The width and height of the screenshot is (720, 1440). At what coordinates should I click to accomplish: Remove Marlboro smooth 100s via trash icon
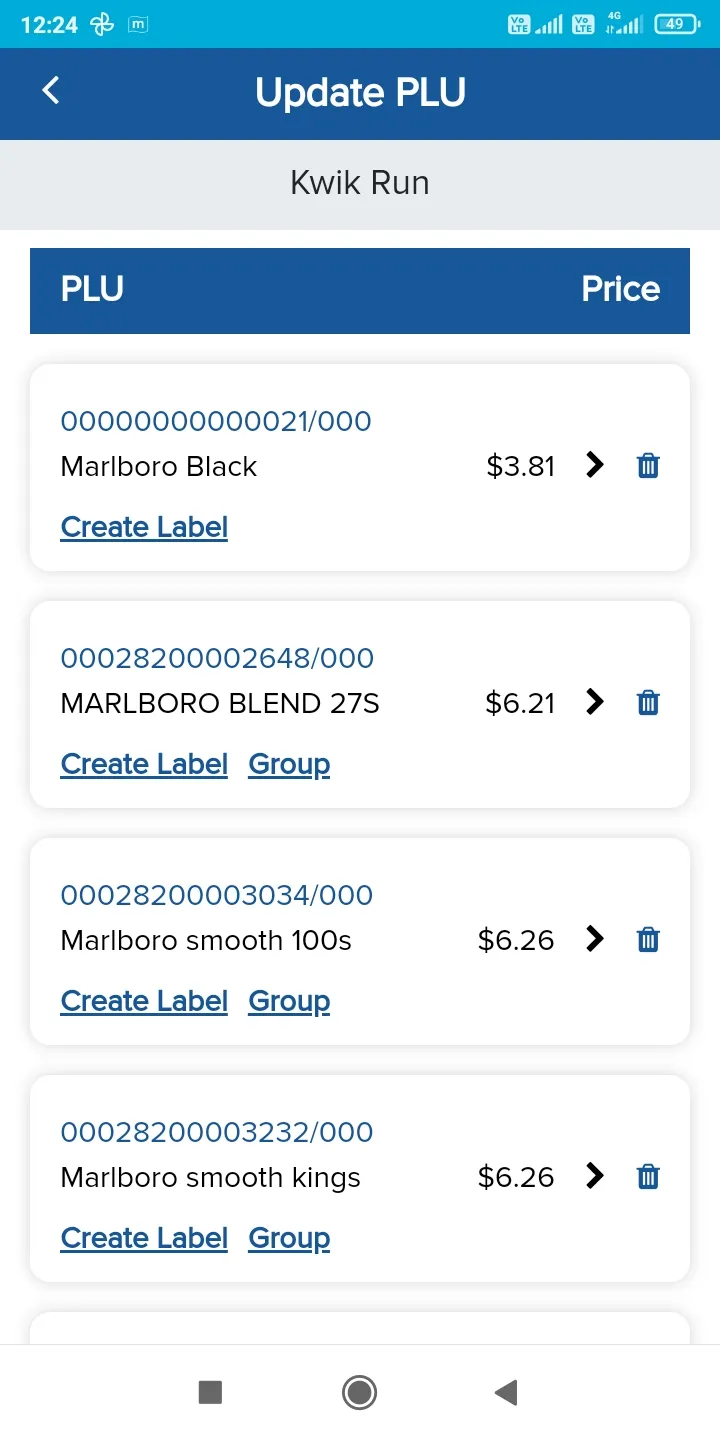[648, 940]
